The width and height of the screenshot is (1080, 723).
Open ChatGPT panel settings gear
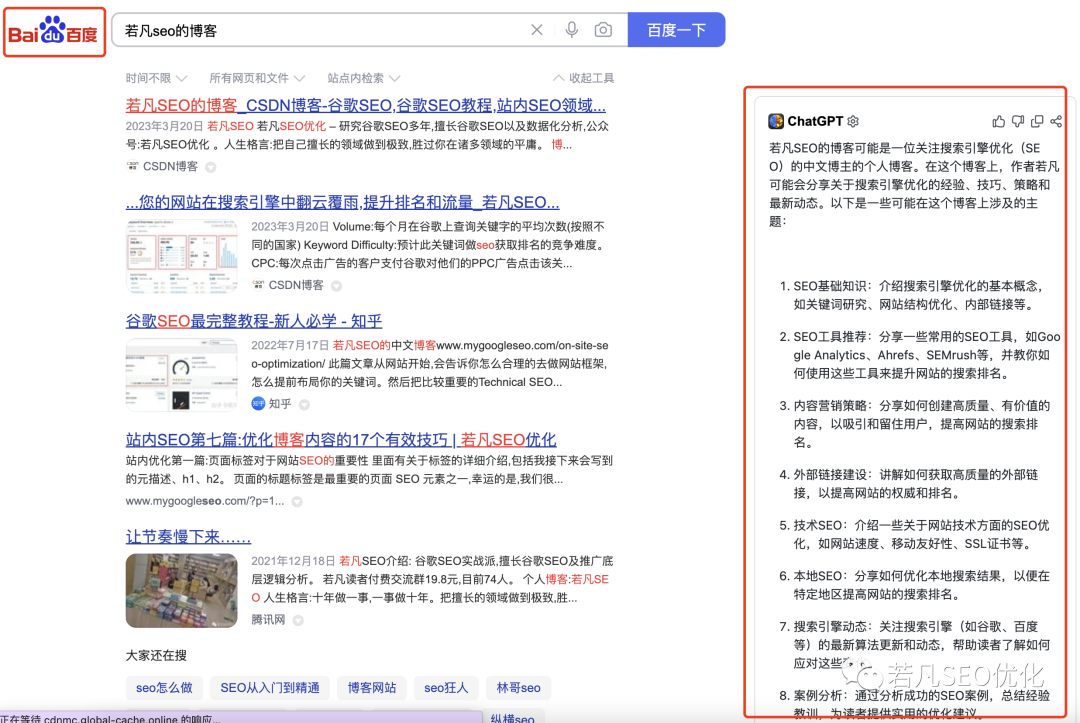[x=853, y=121]
